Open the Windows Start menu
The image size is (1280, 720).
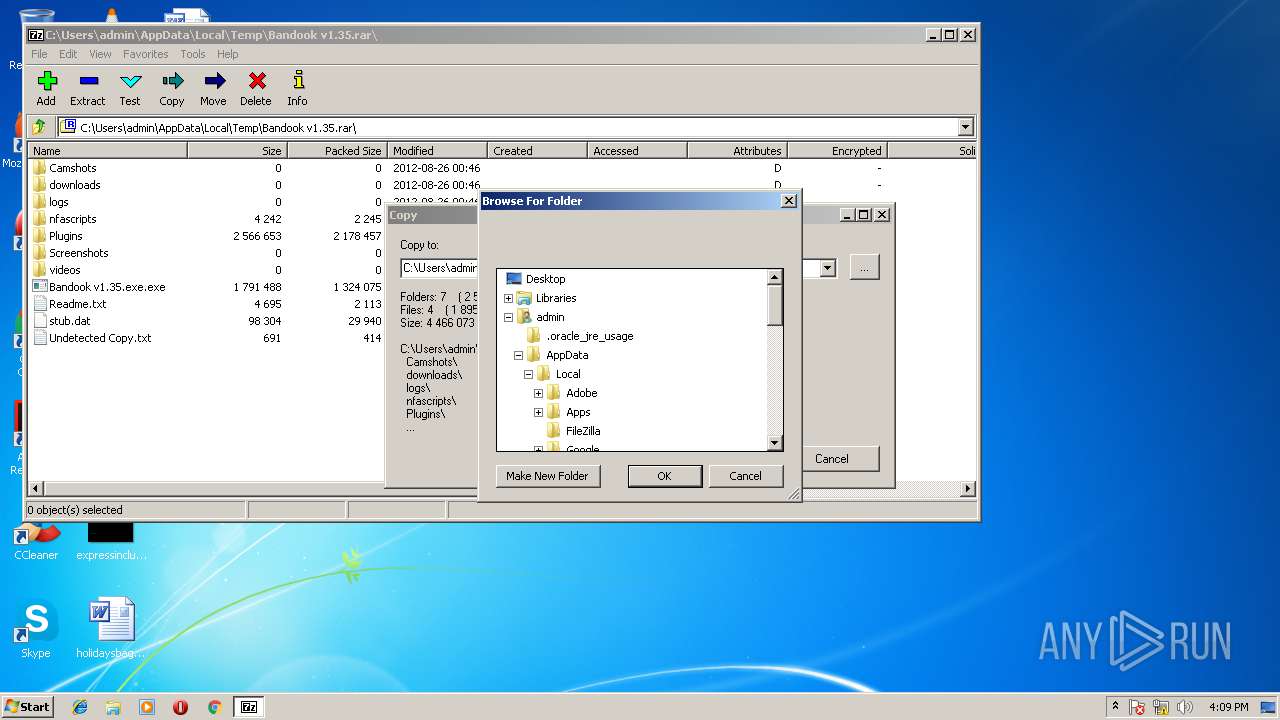tap(28, 707)
